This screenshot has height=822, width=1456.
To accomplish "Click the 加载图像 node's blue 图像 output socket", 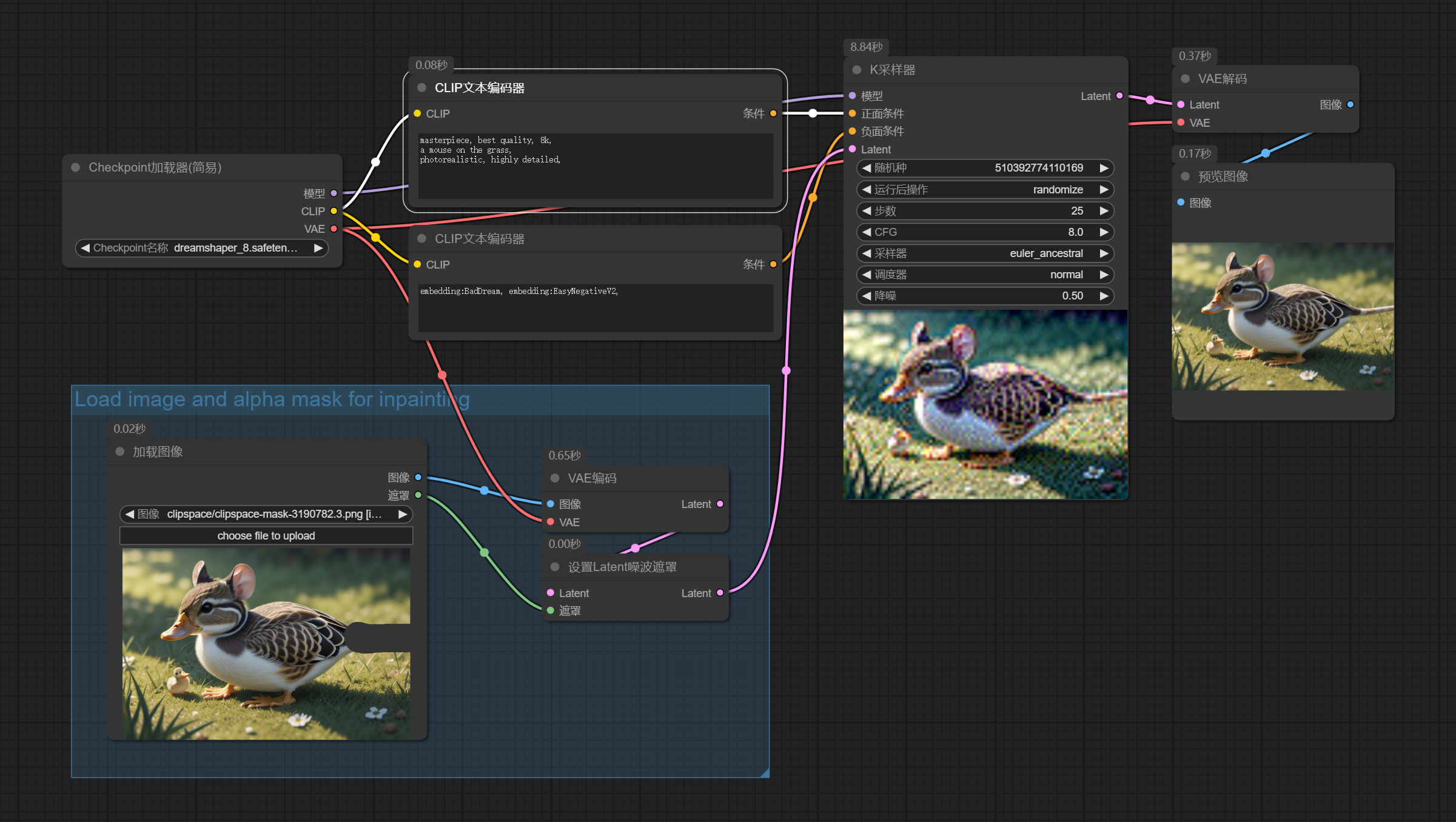I will click(418, 477).
